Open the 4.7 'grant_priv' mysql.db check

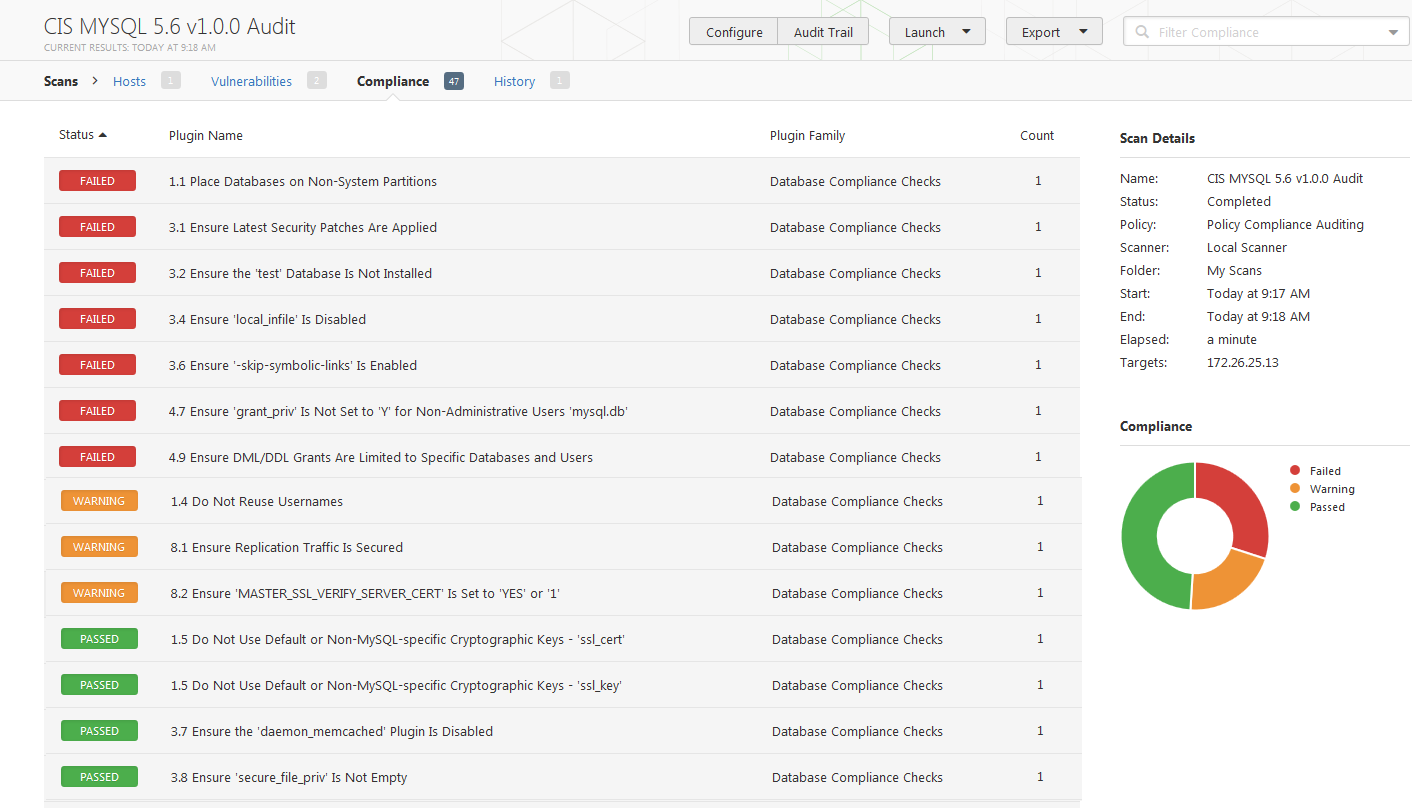tap(398, 411)
